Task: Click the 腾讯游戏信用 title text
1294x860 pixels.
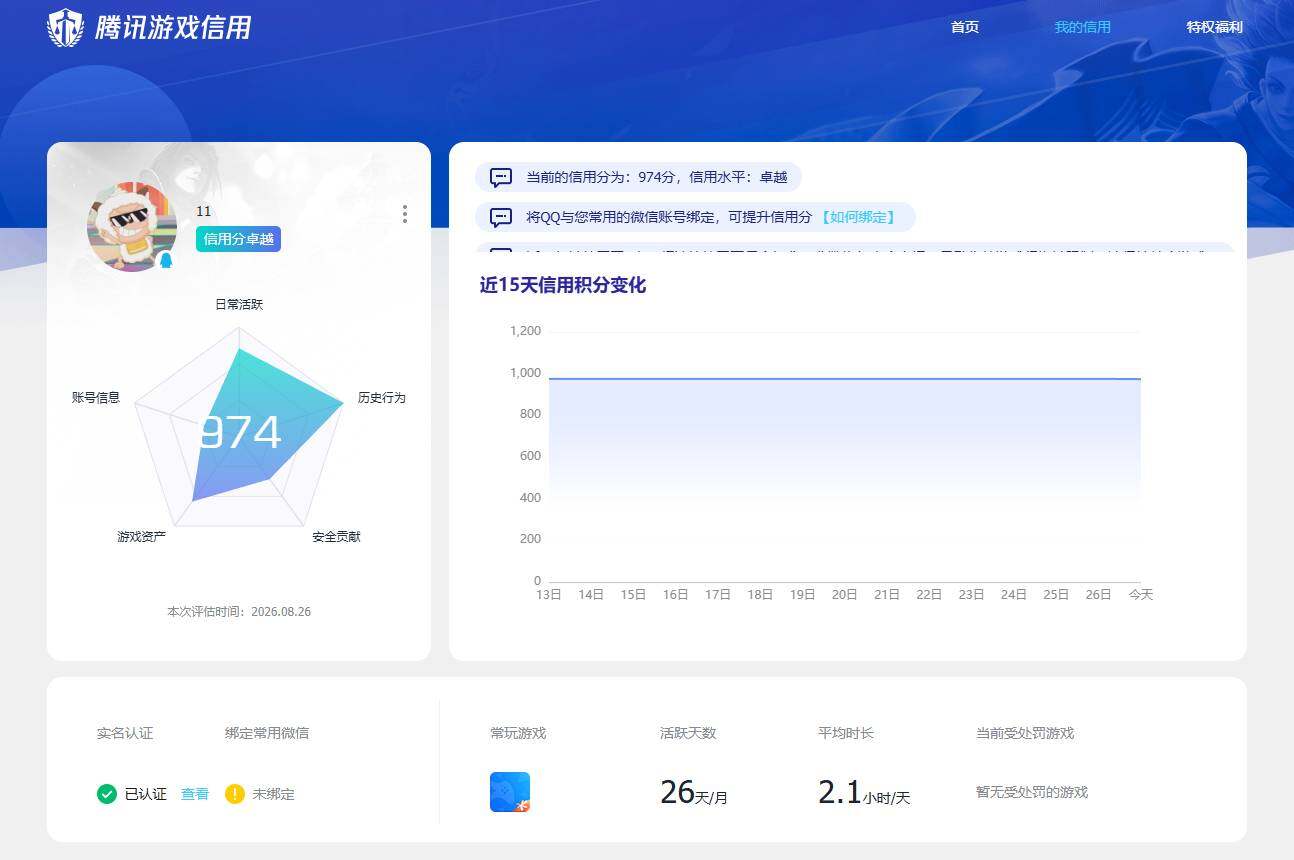Action: [173, 27]
